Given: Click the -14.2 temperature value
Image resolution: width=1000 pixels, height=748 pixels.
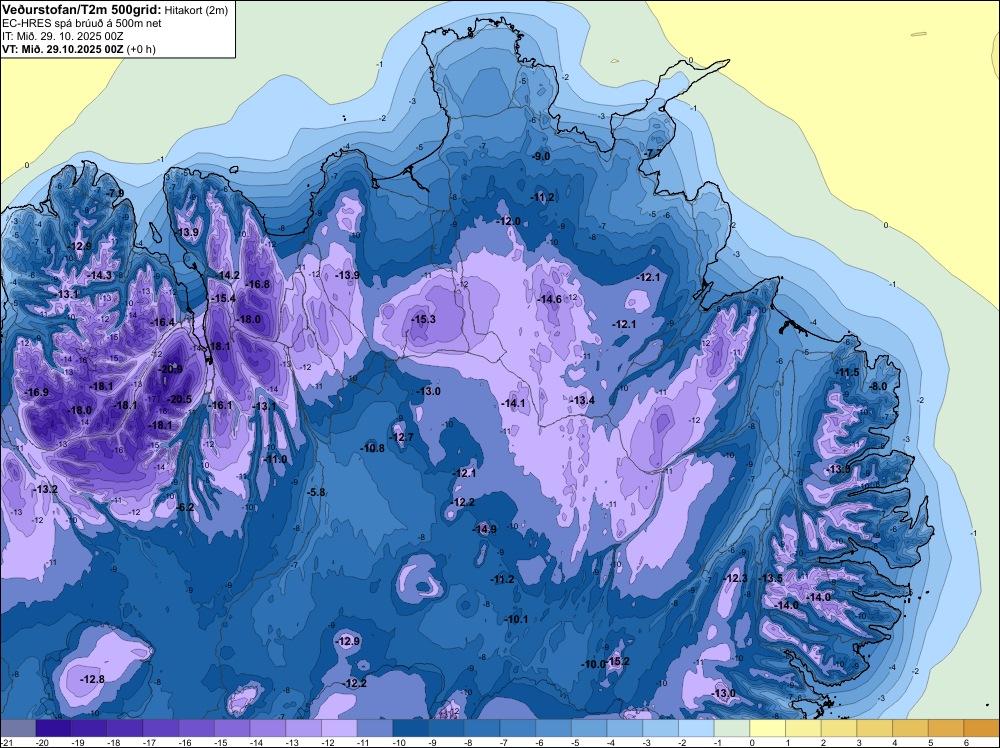Looking at the screenshot, I should pyautogui.click(x=228, y=275).
